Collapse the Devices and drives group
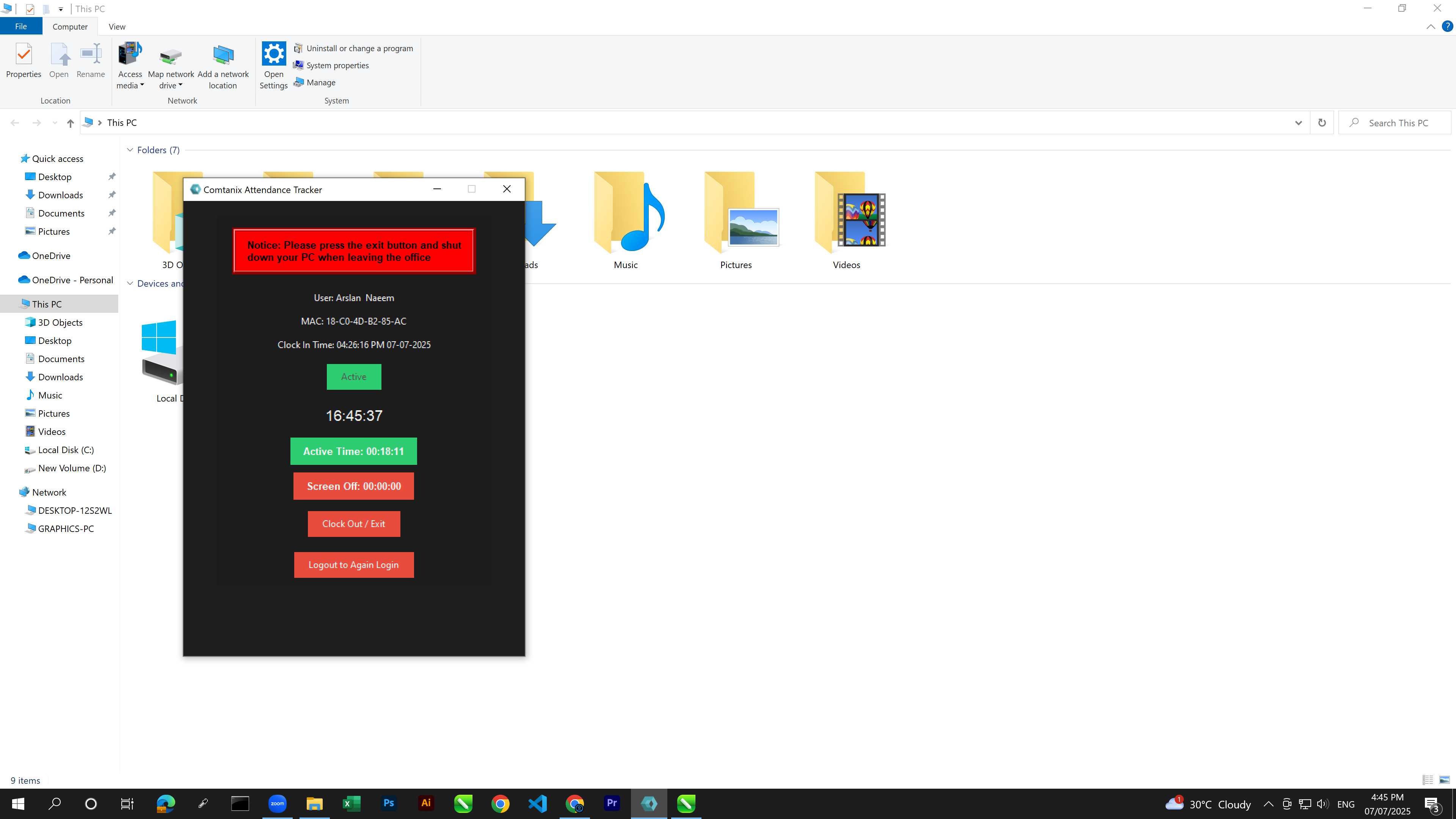Viewport: 1456px width, 819px height. pos(130,284)
